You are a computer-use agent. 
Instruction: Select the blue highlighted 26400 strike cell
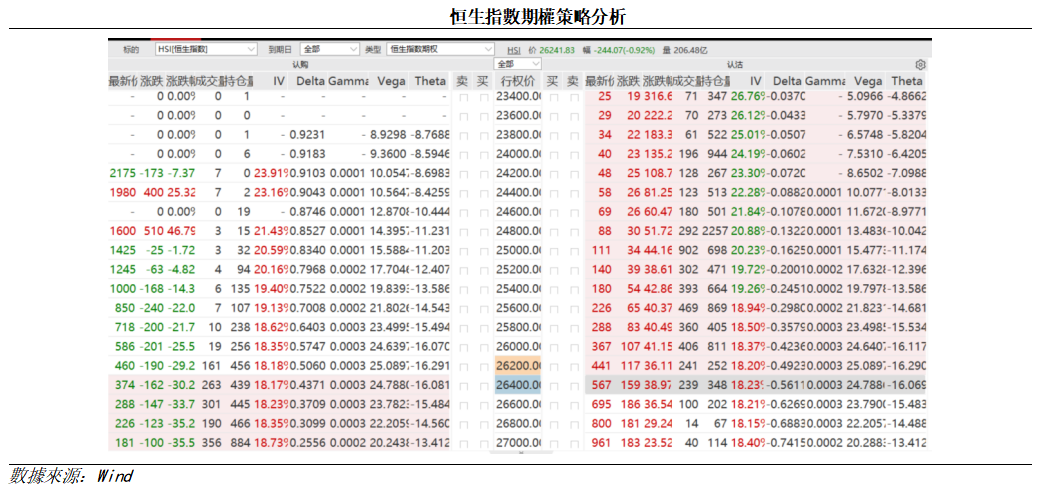click(x=519, y=385)
